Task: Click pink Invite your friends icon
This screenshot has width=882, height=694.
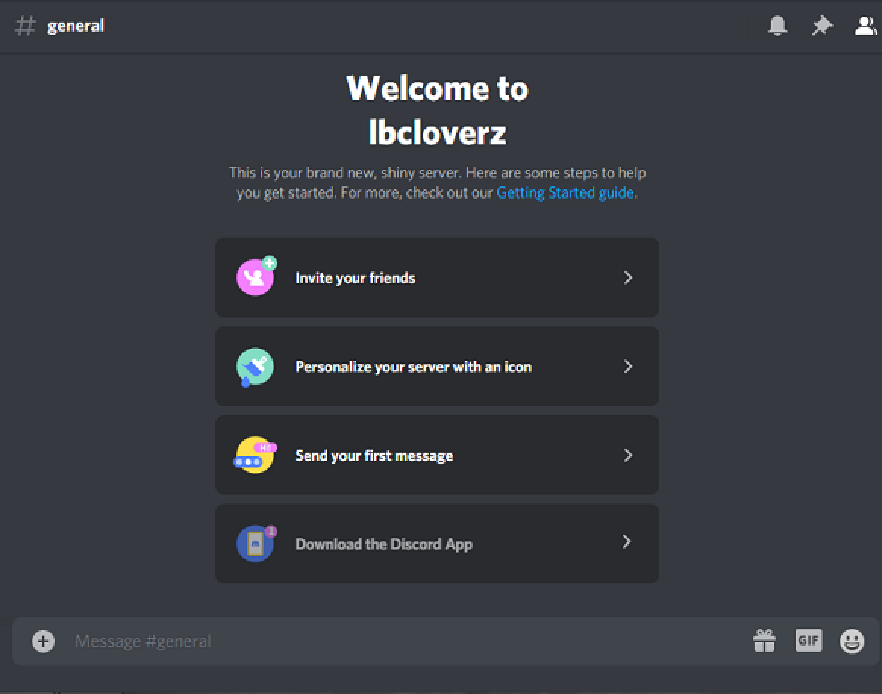Action: 256,276
